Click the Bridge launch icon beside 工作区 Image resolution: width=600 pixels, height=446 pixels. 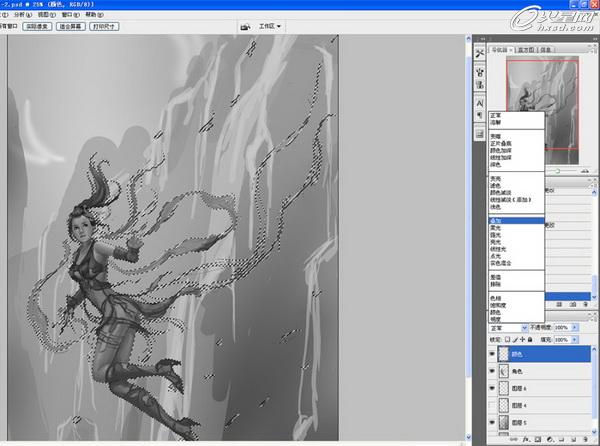[245, 26]
